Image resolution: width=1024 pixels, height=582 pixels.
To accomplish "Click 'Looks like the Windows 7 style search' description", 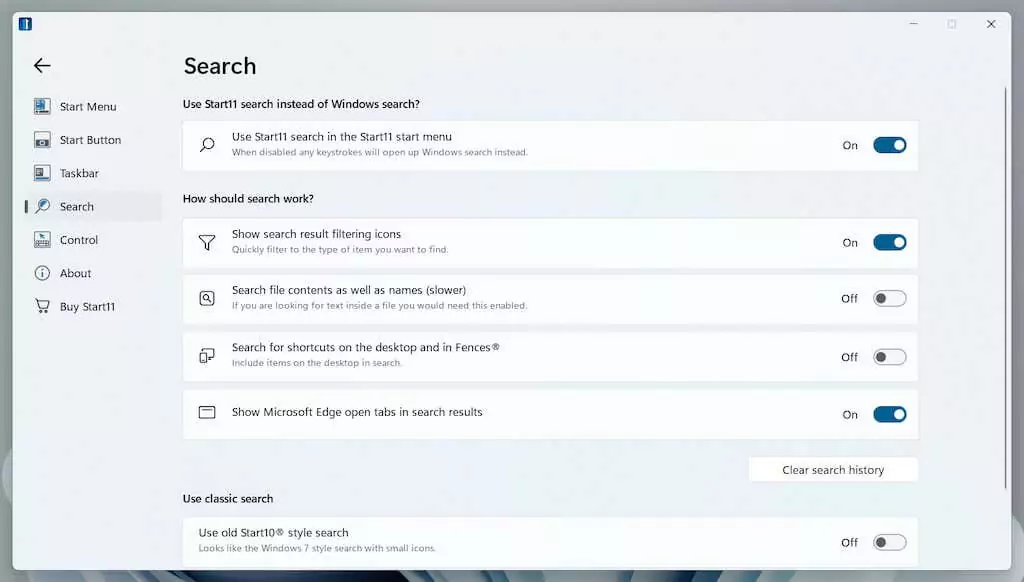I will click(317, 548).
